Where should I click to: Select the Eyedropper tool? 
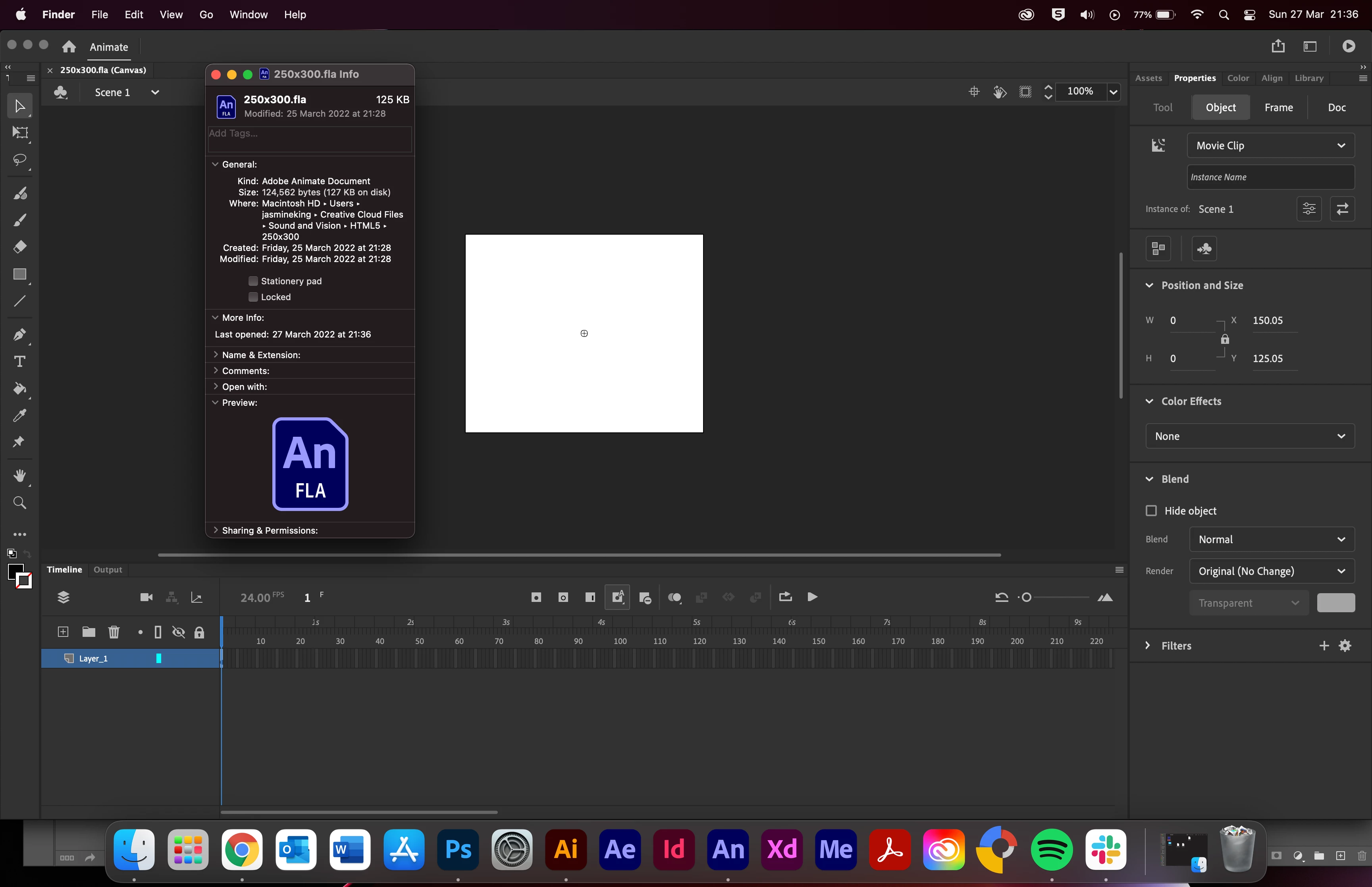click(x=19, y=415)
